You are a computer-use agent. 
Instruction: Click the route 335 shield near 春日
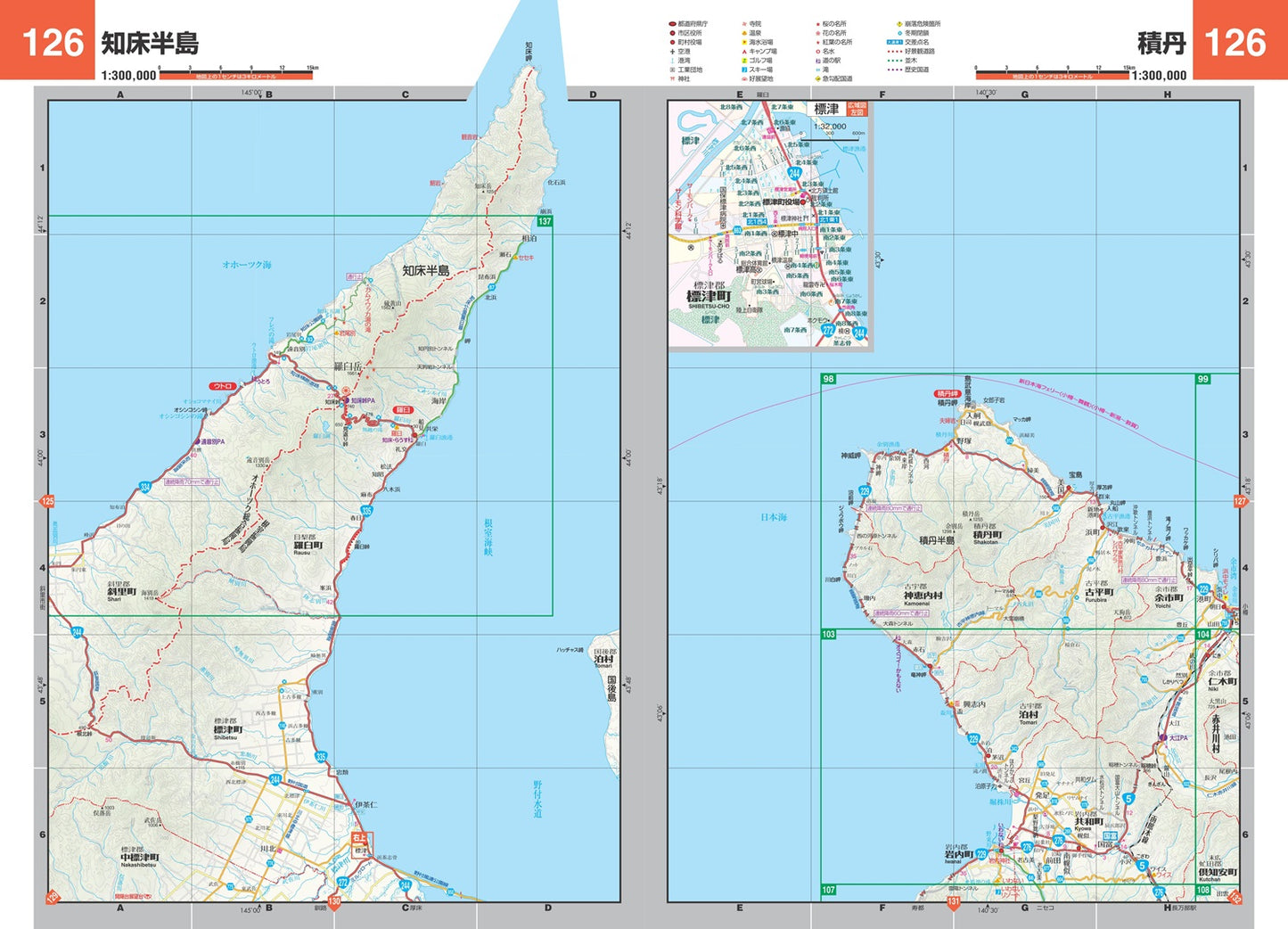coord(366,511)
